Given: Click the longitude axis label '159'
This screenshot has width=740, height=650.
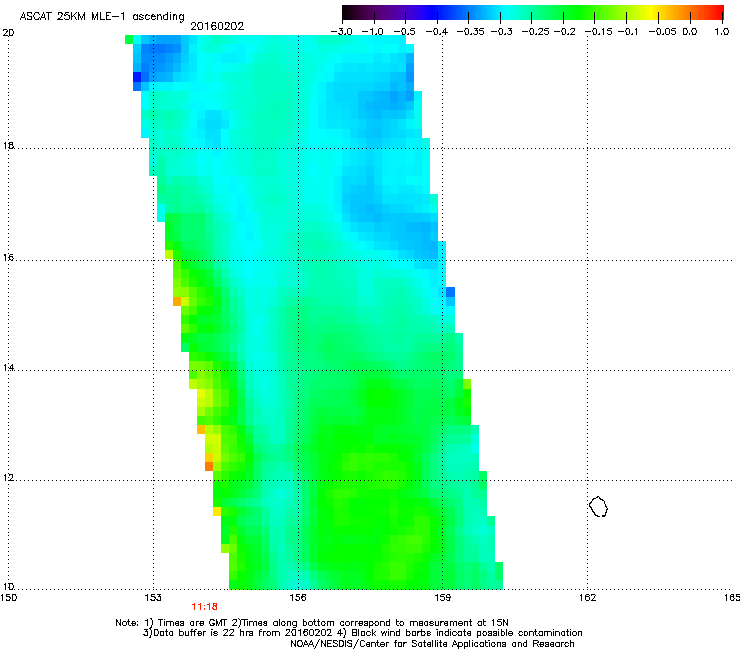Looking at the screenshot, I should pos(442,598).
